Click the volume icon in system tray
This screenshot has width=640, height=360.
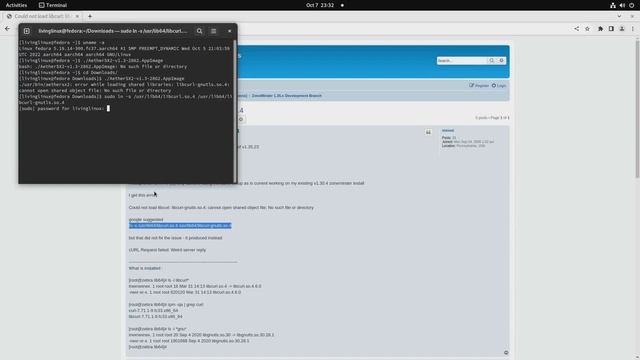pos(622,5)
